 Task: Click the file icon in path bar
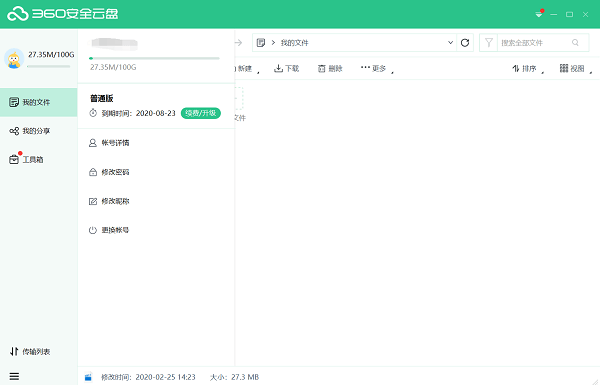point(261,42)
